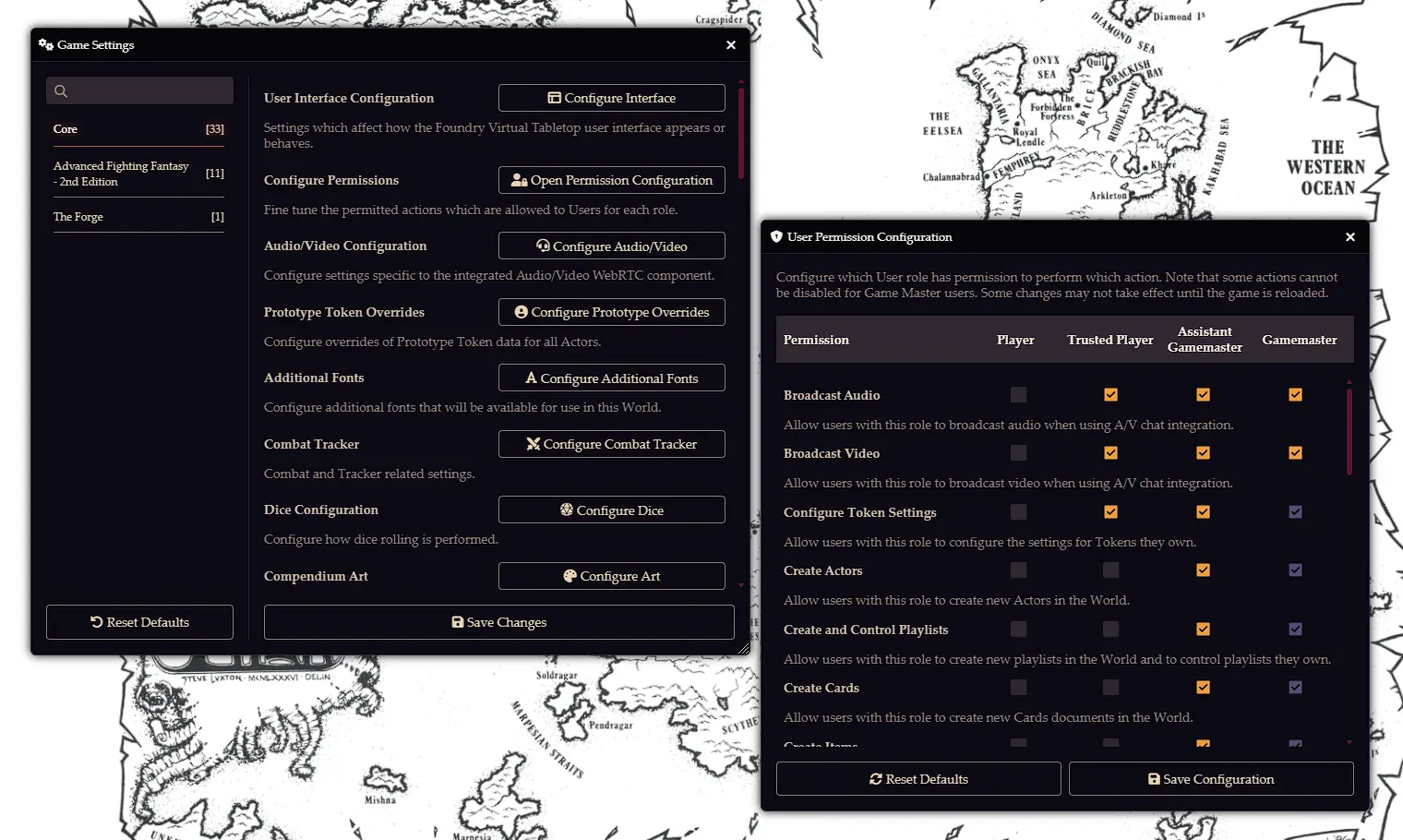Open Configure Prototype Overrides
This screenshot has width=1403, height=840.
click(x=611, y=312)
